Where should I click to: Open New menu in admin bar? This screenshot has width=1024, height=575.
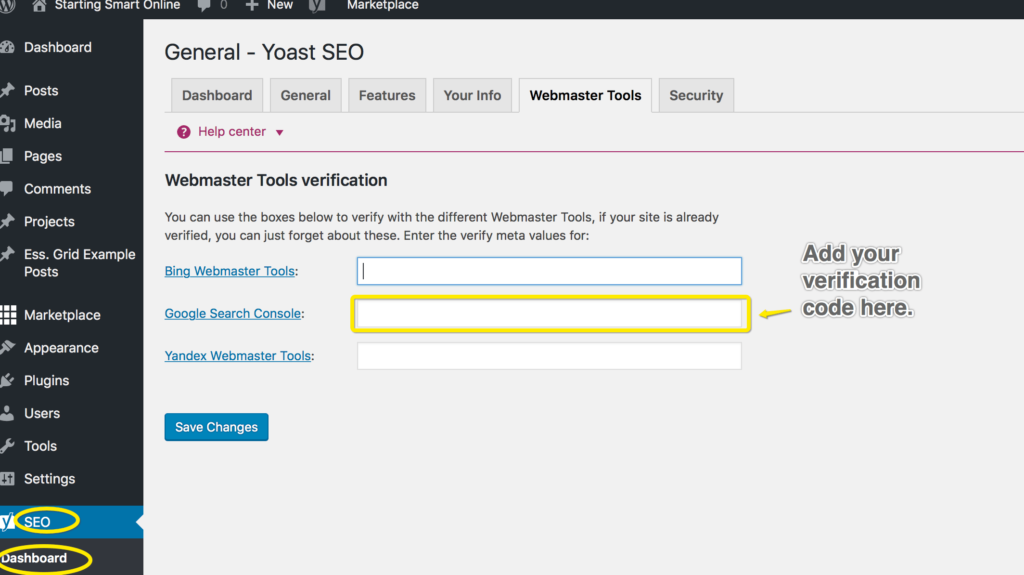[x=280, y=5]
